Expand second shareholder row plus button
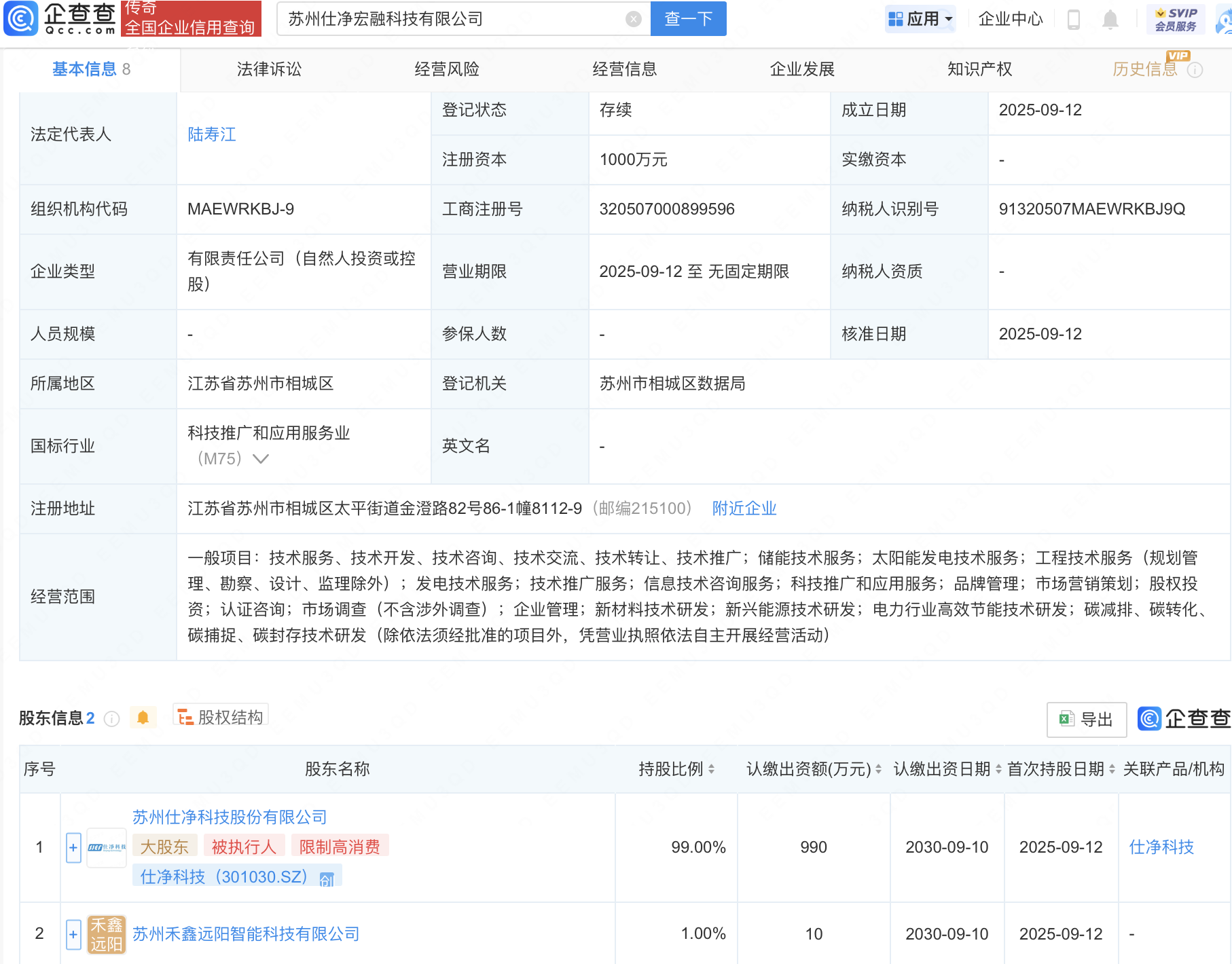Image resolution: width=1232 pixels, height=964 pixels. pos(73,934)
